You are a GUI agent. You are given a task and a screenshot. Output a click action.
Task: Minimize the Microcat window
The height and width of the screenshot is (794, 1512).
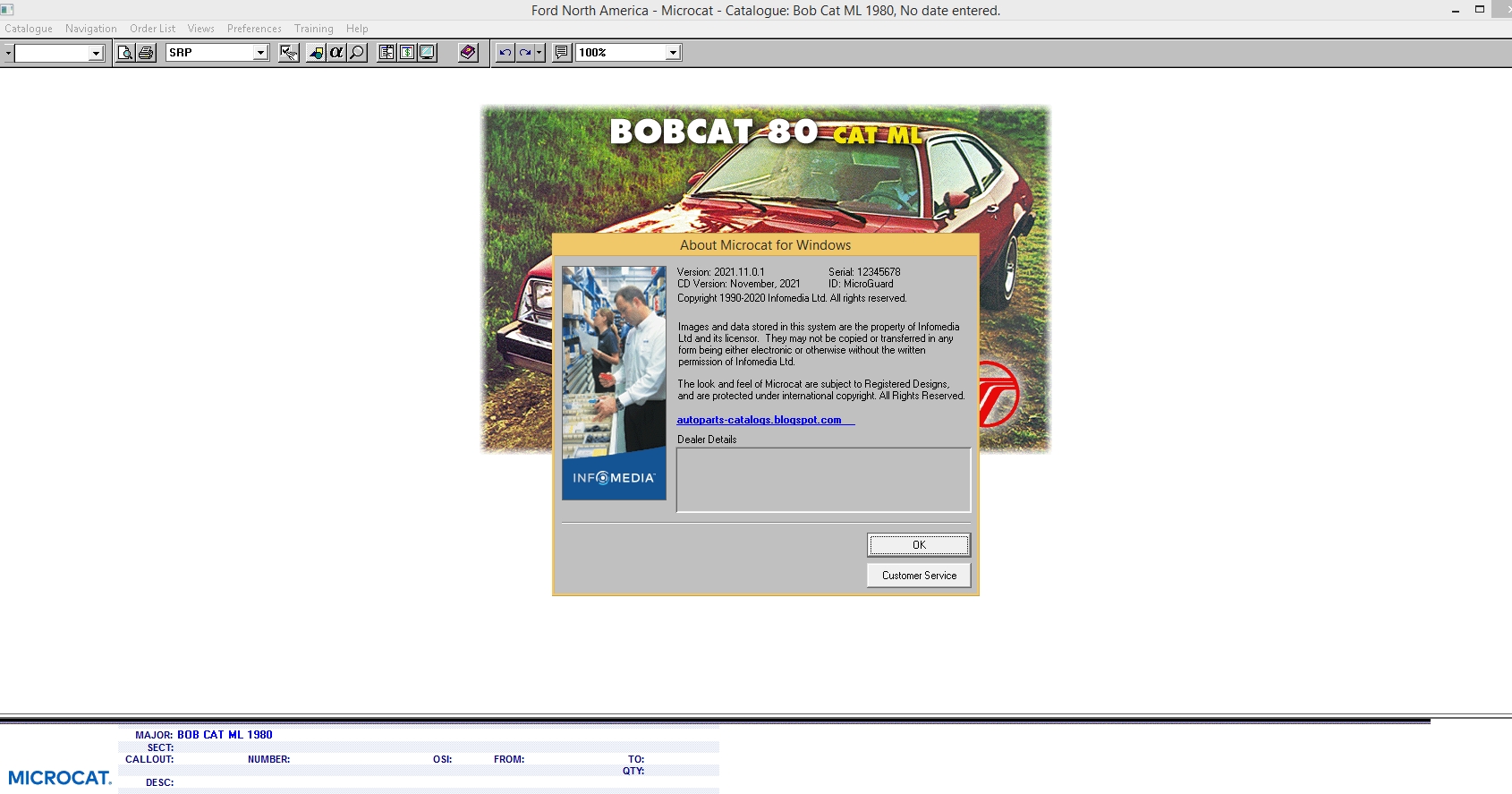coord(1456,11)
